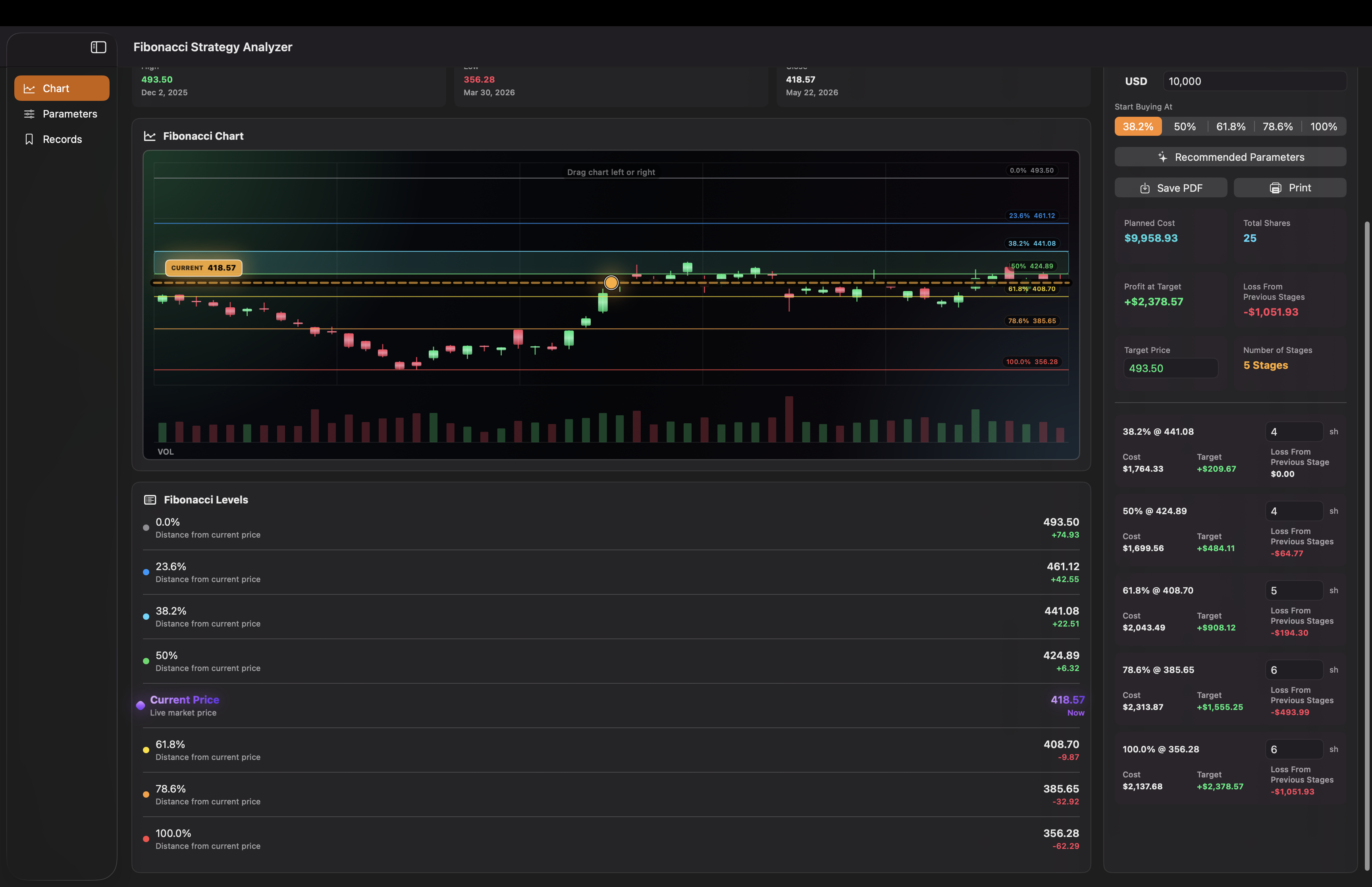Screen dimensions: 1372x887
Task: Click the orange current price marker dot
Action: point(611,283)
